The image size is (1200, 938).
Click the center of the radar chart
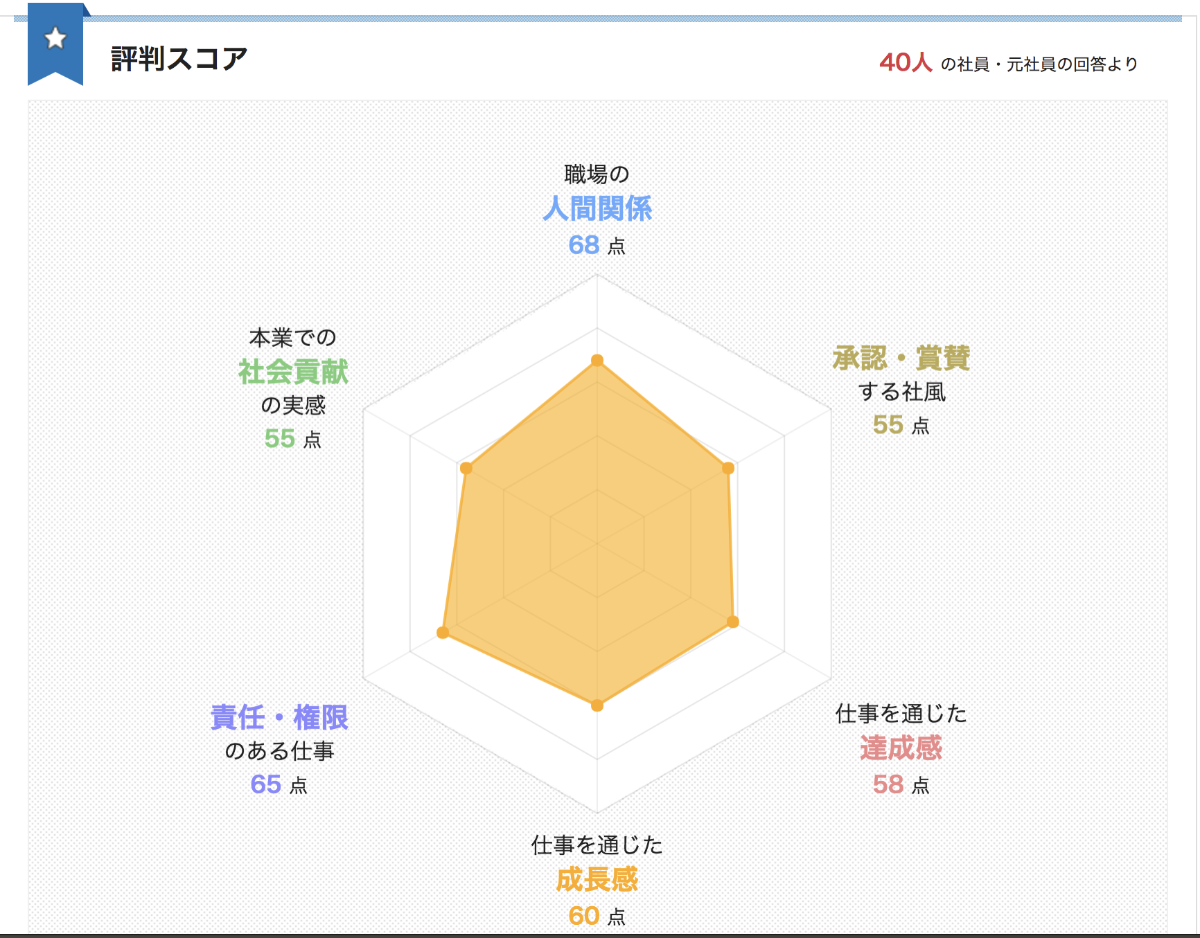point(597,544)
